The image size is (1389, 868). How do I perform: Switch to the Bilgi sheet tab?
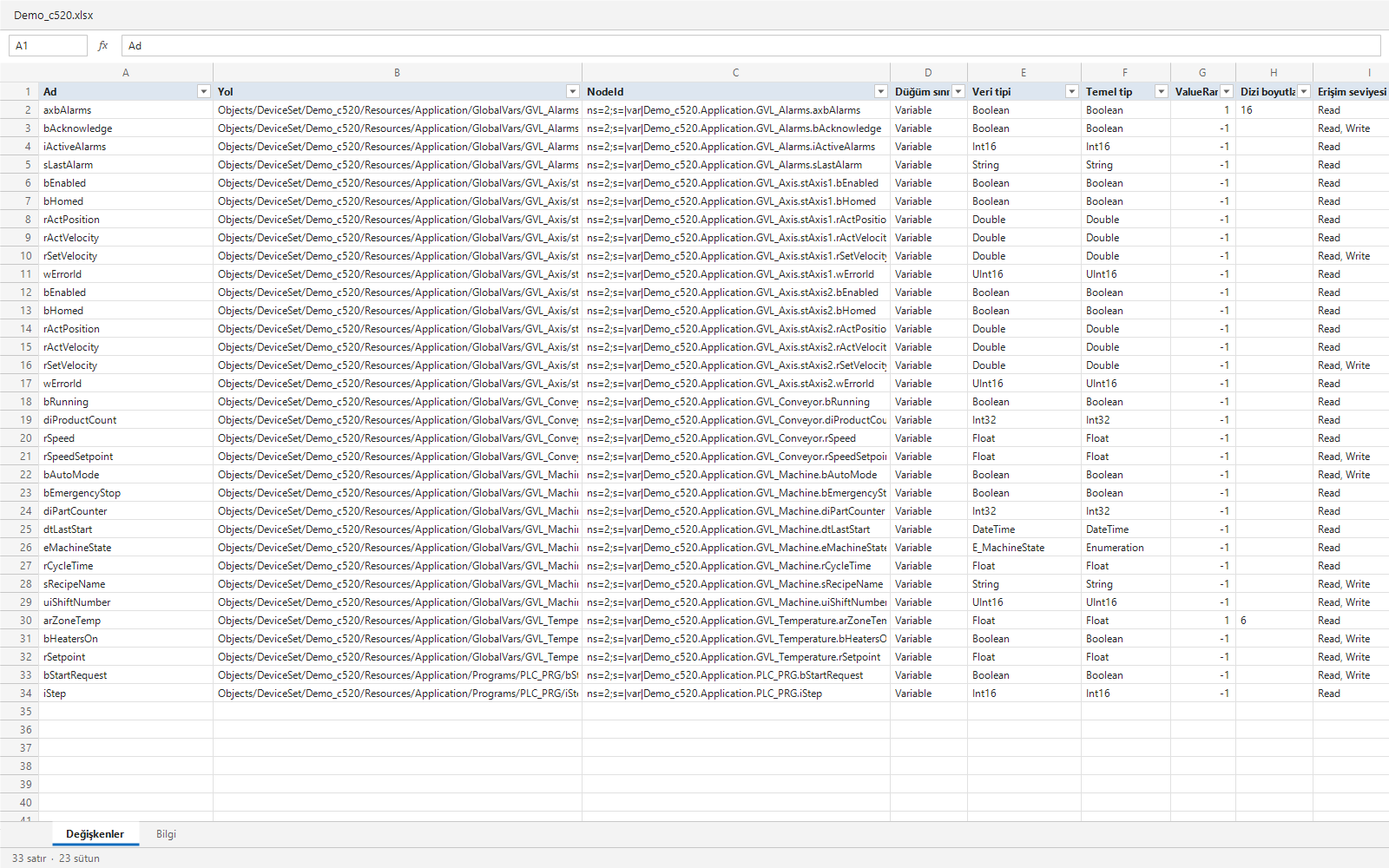point(166,834)
